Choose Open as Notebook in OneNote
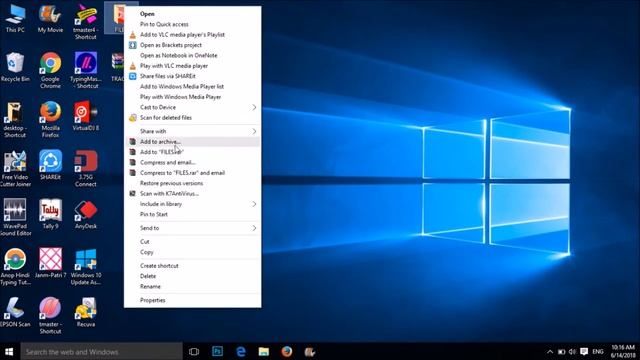 (x=193, y=56)
